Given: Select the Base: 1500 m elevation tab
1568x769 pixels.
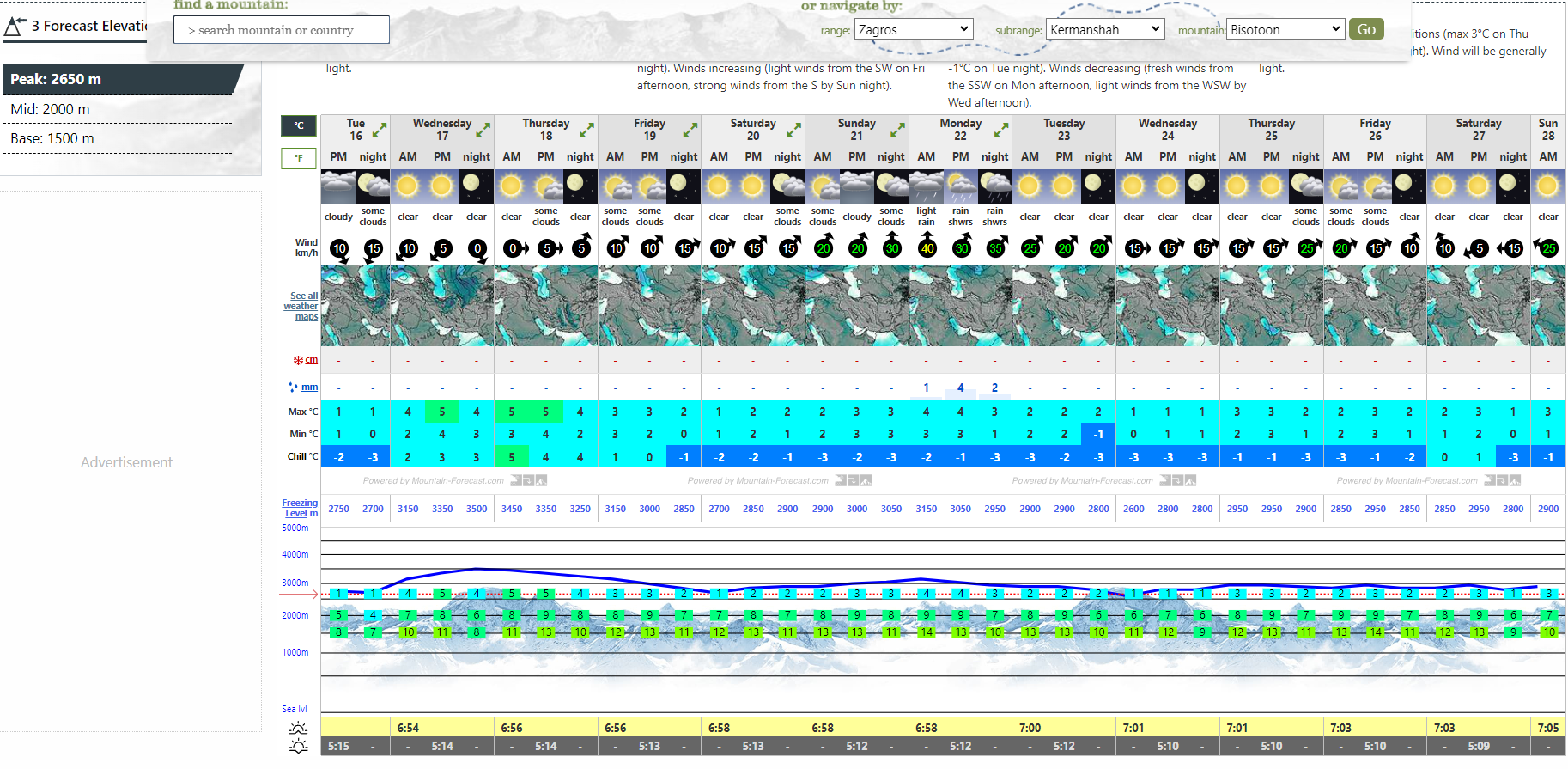Looking at the screenshot, I should (x=52, y=138).
